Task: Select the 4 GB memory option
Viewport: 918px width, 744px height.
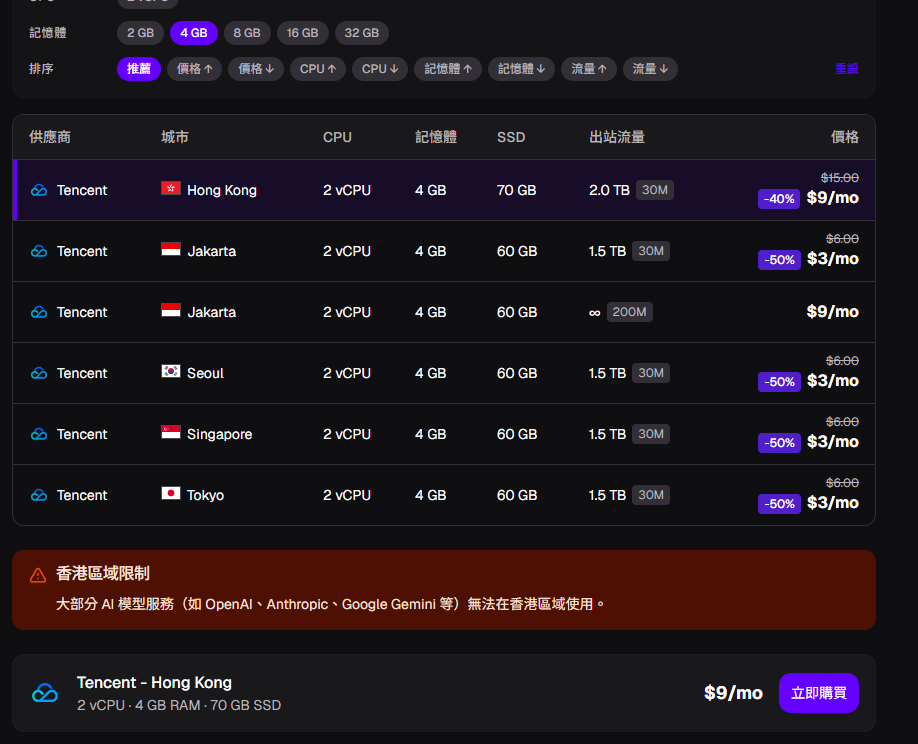Action: pyautogui.click(x=194, y=33)
